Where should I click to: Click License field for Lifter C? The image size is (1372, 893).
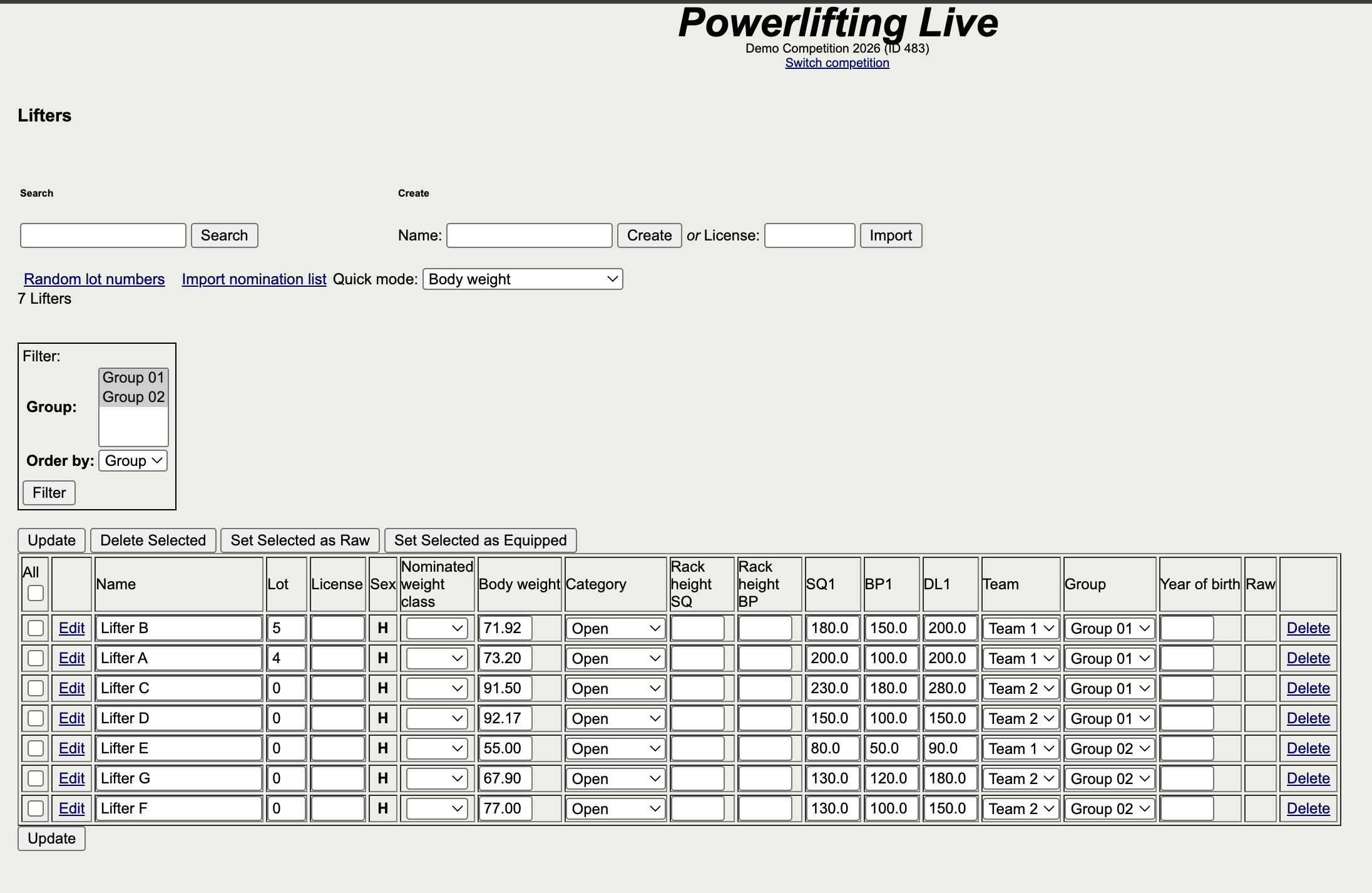(x=338, y=688)
